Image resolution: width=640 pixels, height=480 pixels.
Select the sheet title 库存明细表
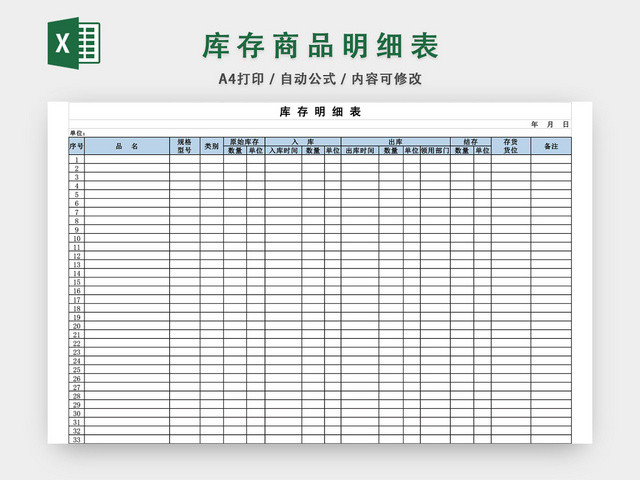(320, 111)
